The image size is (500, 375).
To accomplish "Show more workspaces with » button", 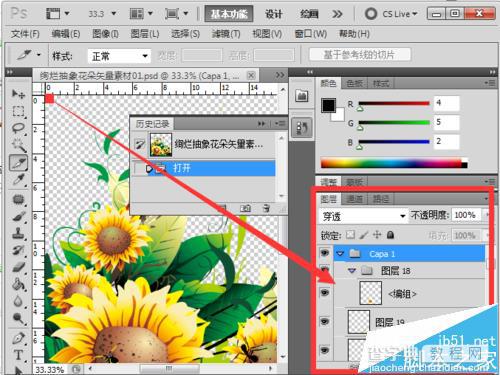I will pyautogui.click(x=337, y=14).
